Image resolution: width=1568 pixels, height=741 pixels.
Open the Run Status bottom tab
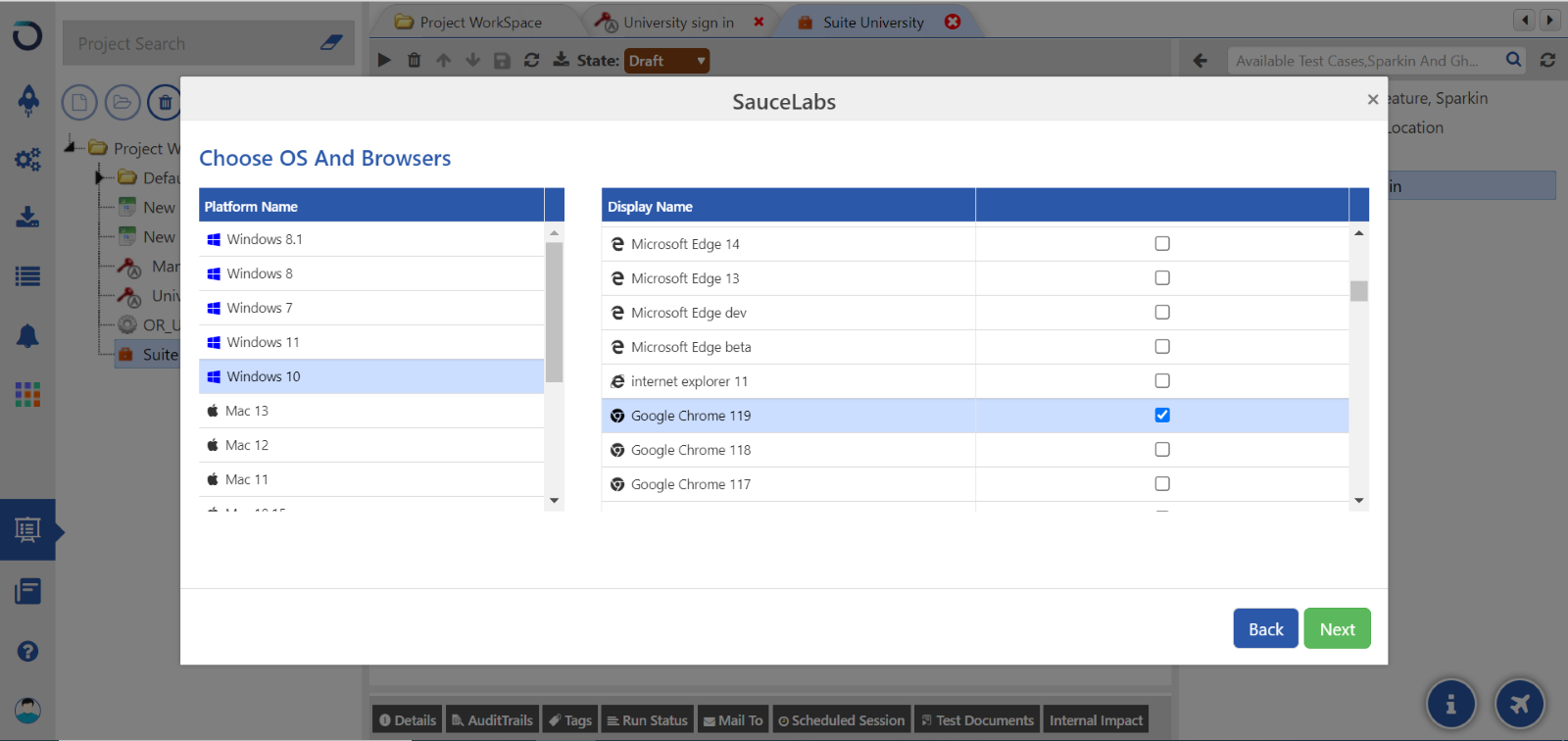[x=647, y=720]
